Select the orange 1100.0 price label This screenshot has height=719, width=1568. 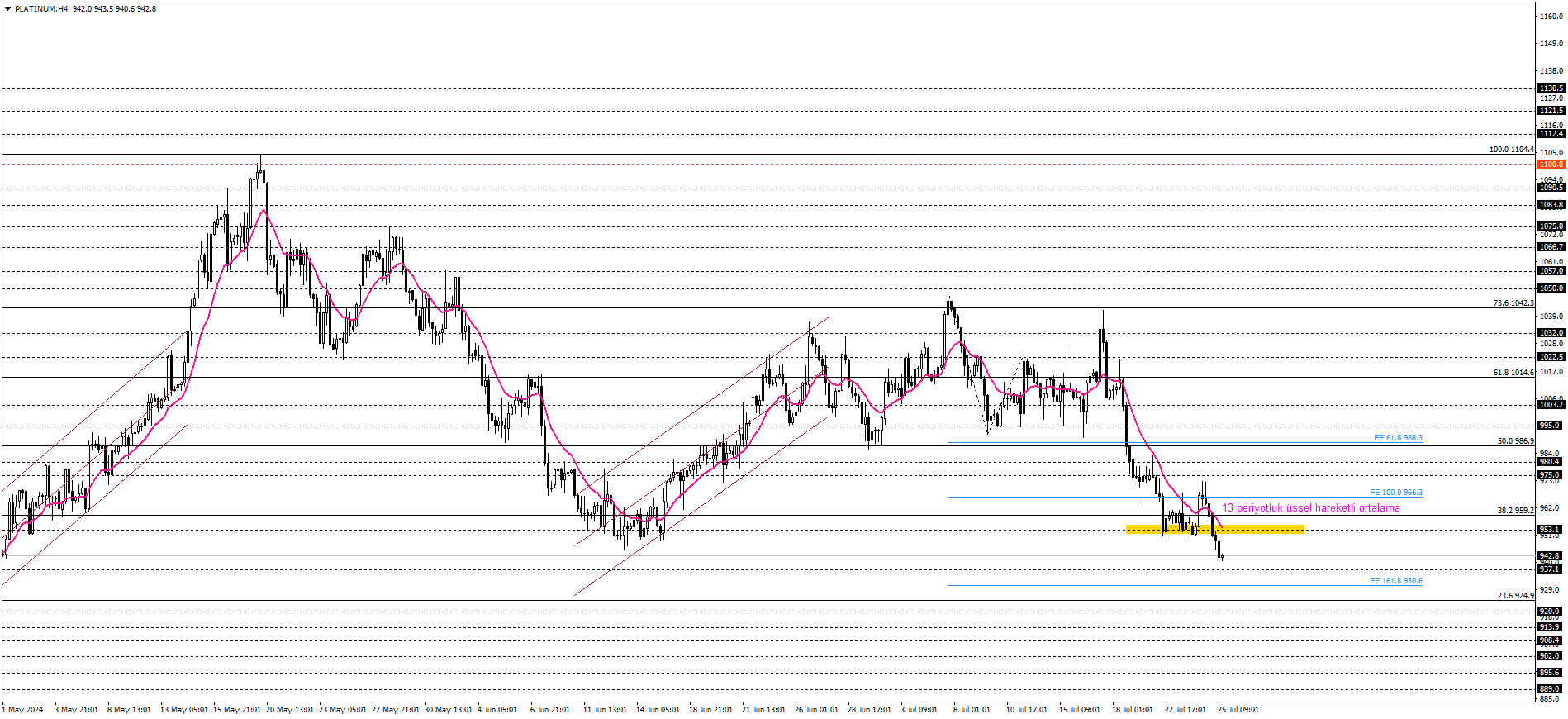1551,164
